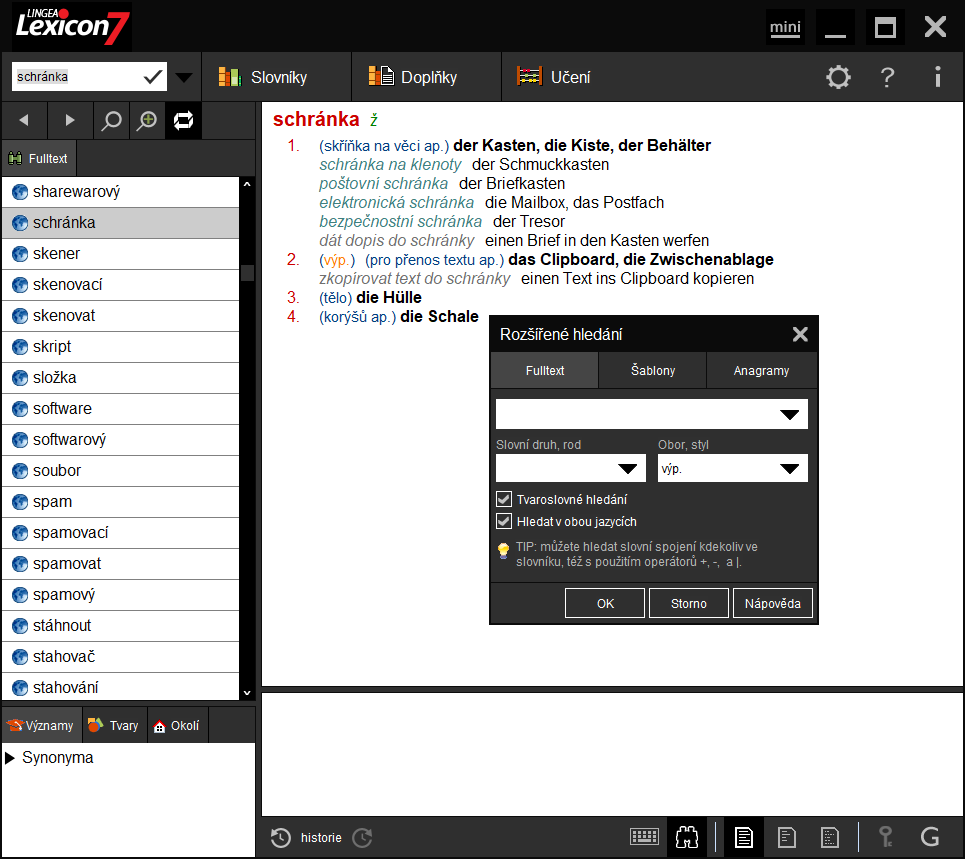This screenshot has height=859, width=965.
Task: Open help via the question mark icon
Action: click(887, 77)
